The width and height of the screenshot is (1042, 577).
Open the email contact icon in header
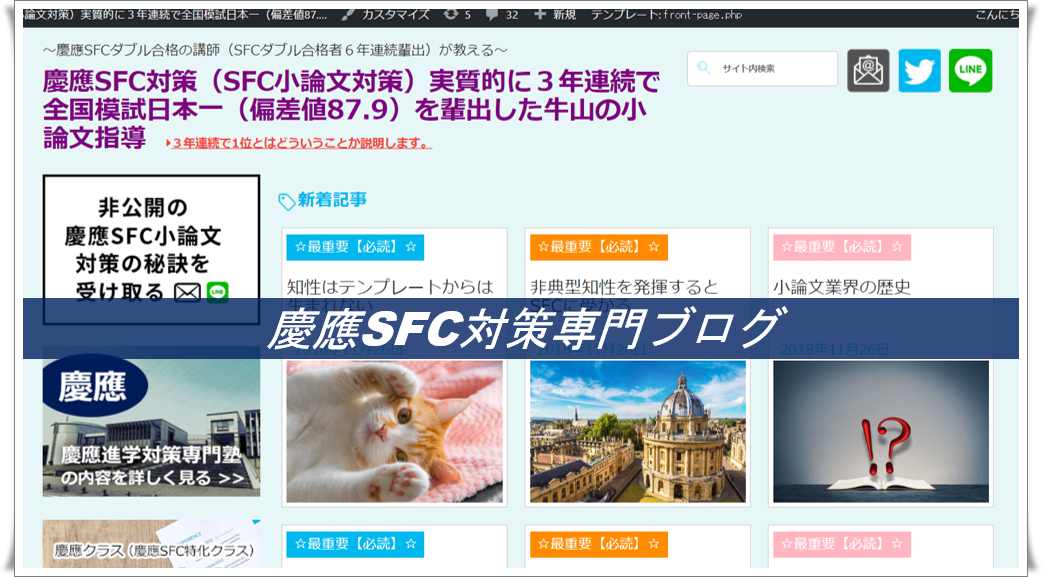(x=868, y=70)
